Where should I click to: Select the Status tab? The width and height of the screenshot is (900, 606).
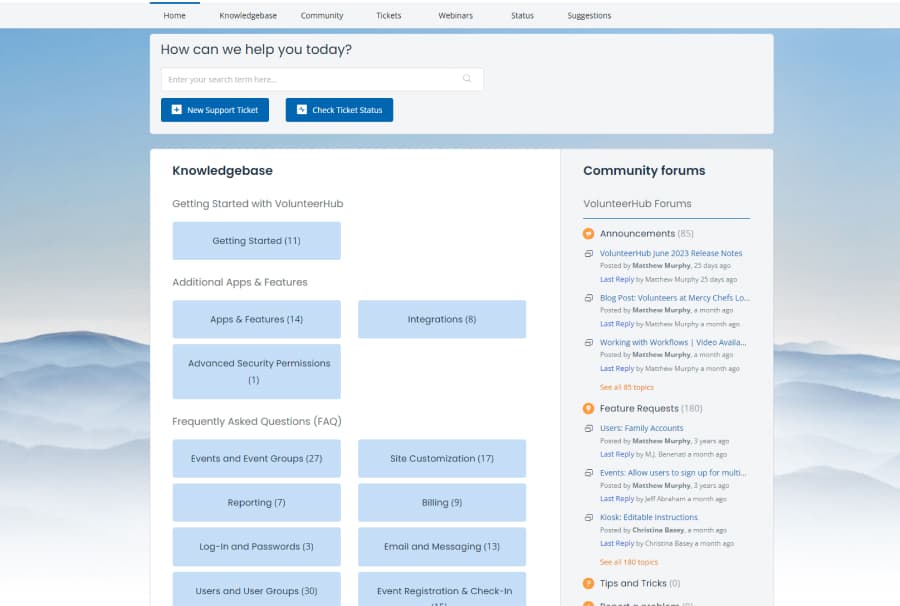pos(522,15)
